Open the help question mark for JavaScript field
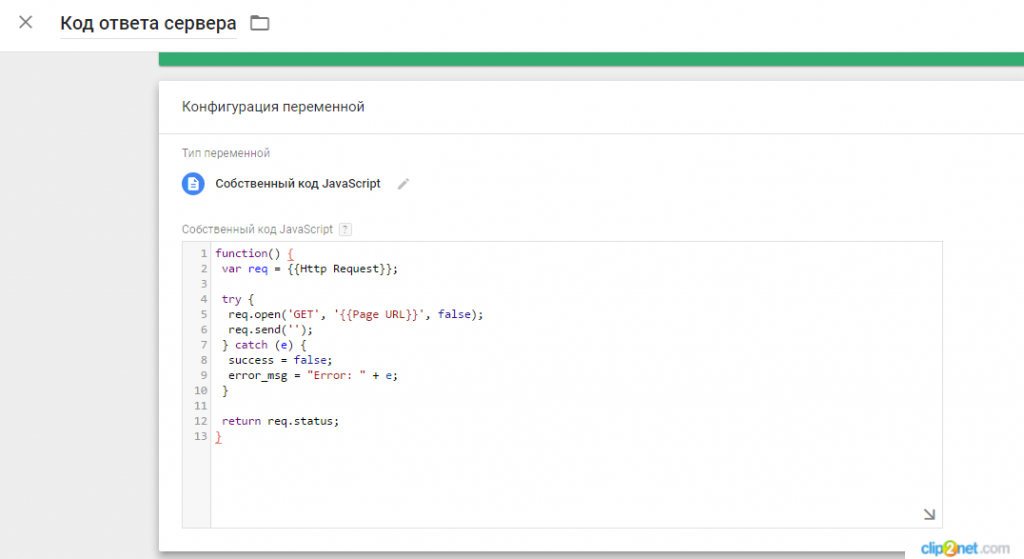This screenshot has width=1024, height=559. point(345,229)
